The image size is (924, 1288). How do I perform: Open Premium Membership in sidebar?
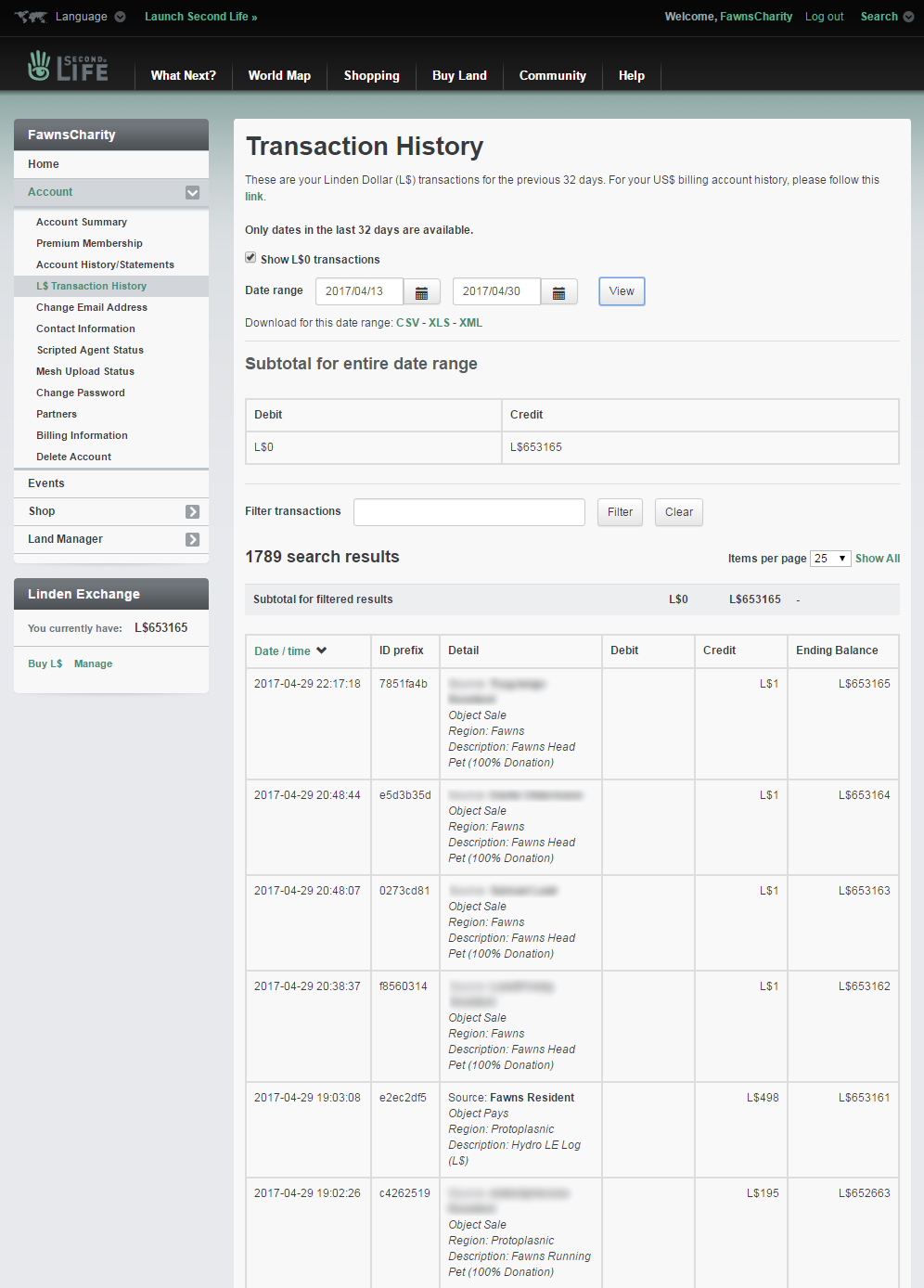(89, 244)
